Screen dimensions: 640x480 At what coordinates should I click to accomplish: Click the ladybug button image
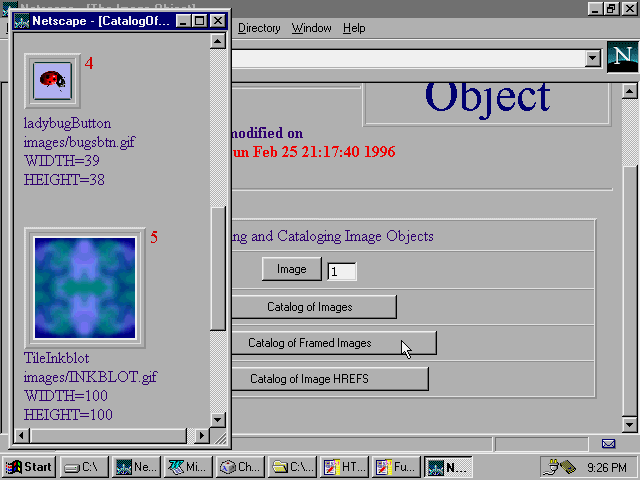52,81
